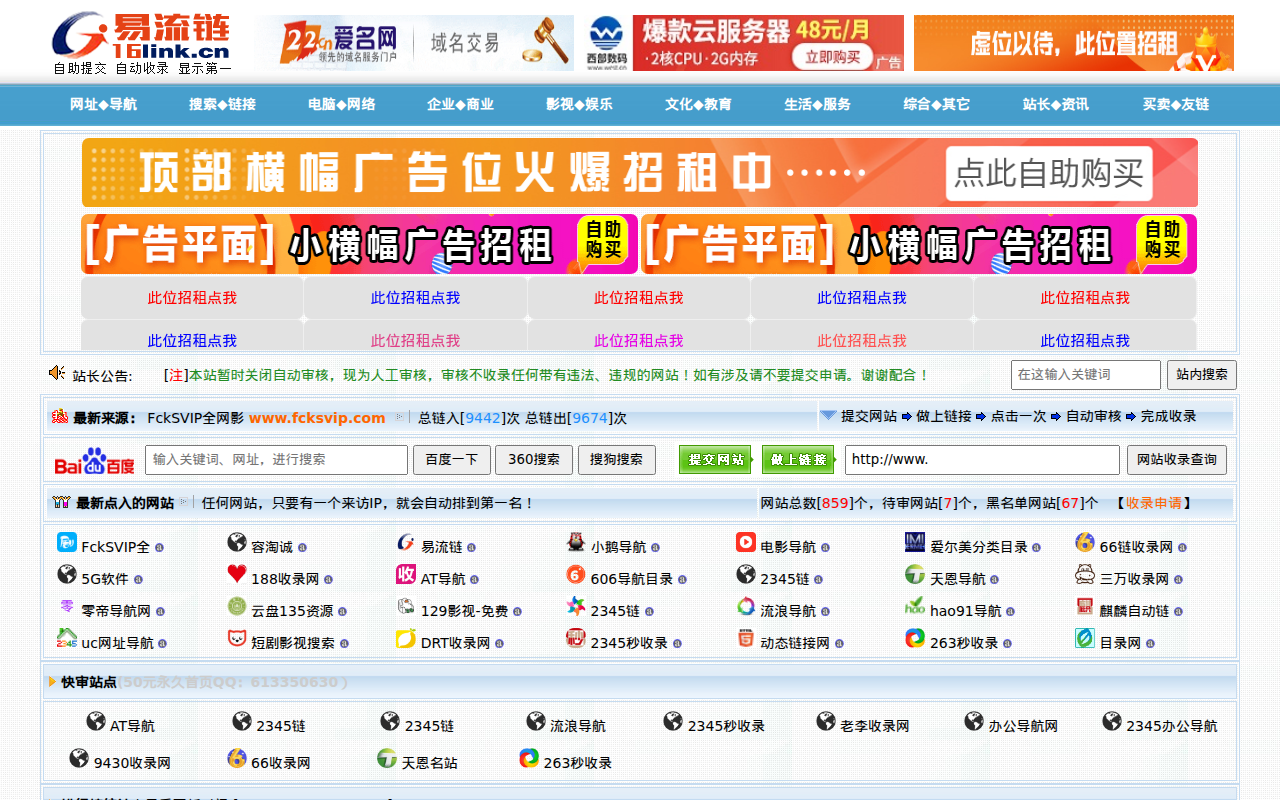Click the globe icon beside 5G软件
The height and width of the screenshot is (800, 1280).
coord(67,575)
